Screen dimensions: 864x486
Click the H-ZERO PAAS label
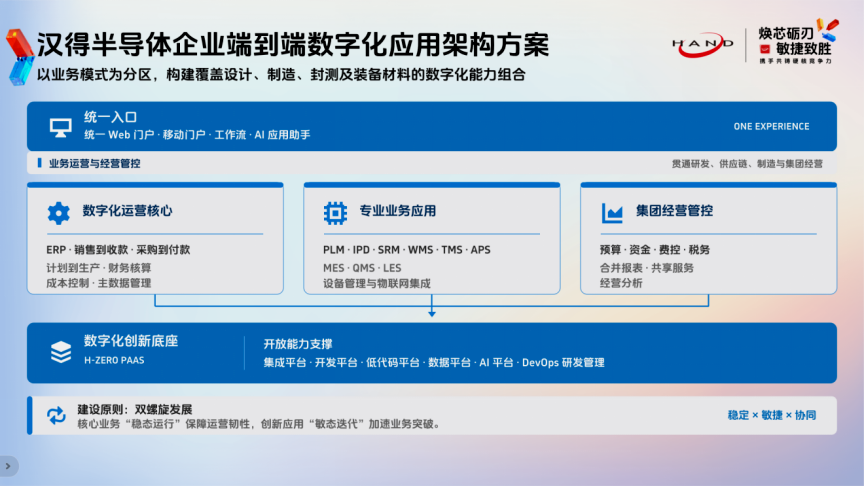pos(114,360)
